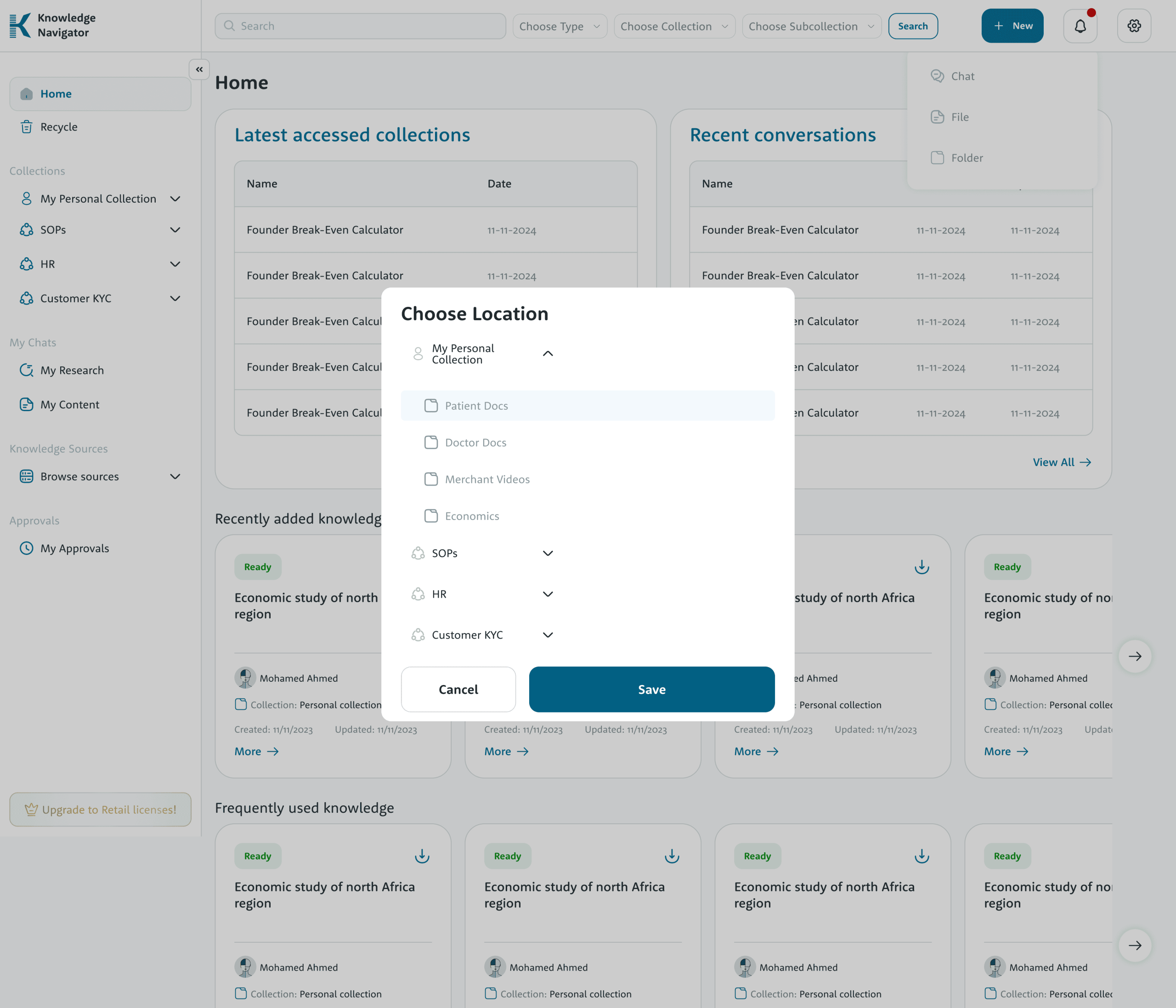This screenshot has width=1176, height=1008.
Task: Expand SOPs section in Choose Location
Action: (x=547, y=553)
